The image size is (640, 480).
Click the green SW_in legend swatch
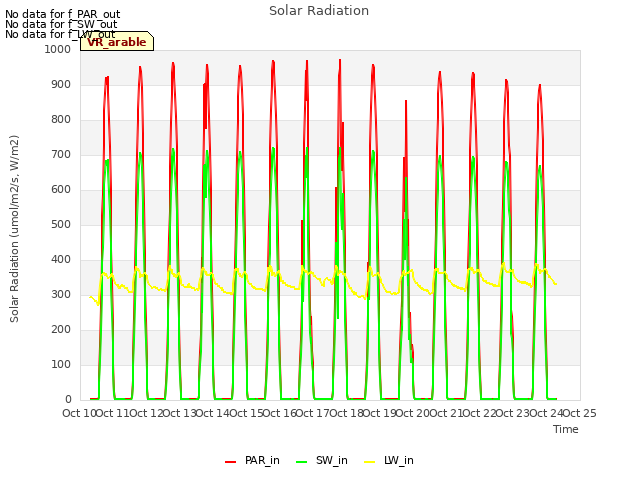point(301,462)
